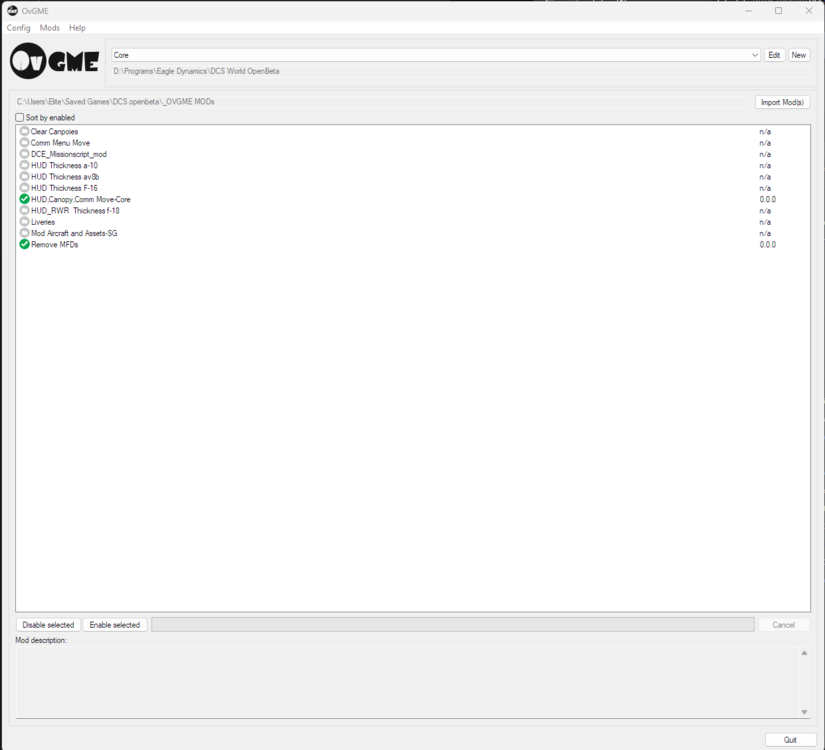
Task: Click the green check icon on Remove MFDs
Action: pos(23,244)
